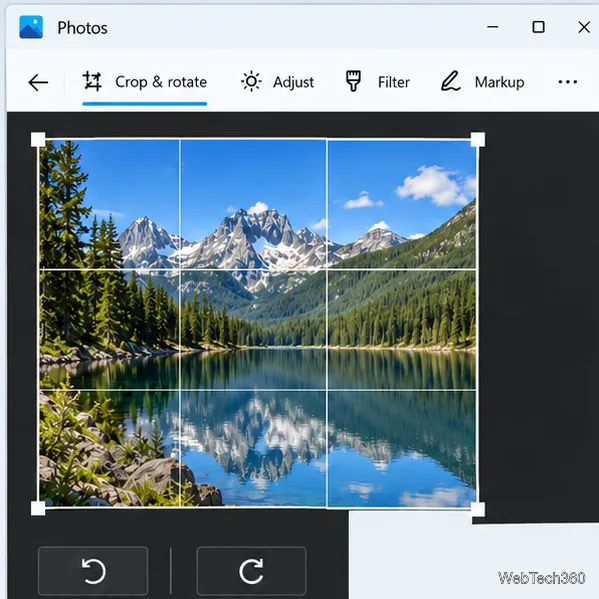
Task: Switch to the Adjust tab
Action: [x=277, y=82]
